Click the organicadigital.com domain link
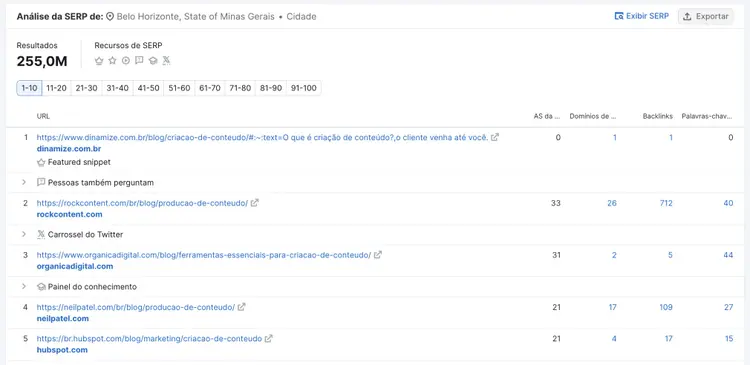This screenshot has height=365, width=750. coord(75,266)
